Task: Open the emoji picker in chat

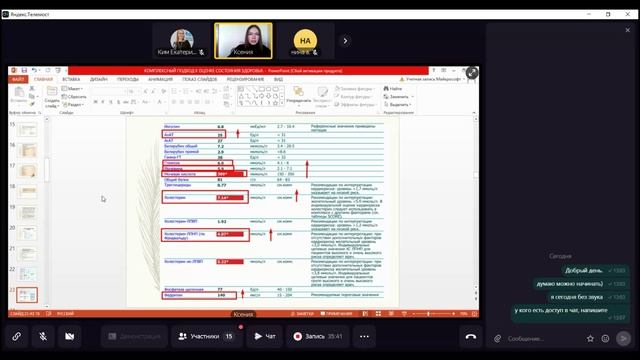Action: click(605, 338)
